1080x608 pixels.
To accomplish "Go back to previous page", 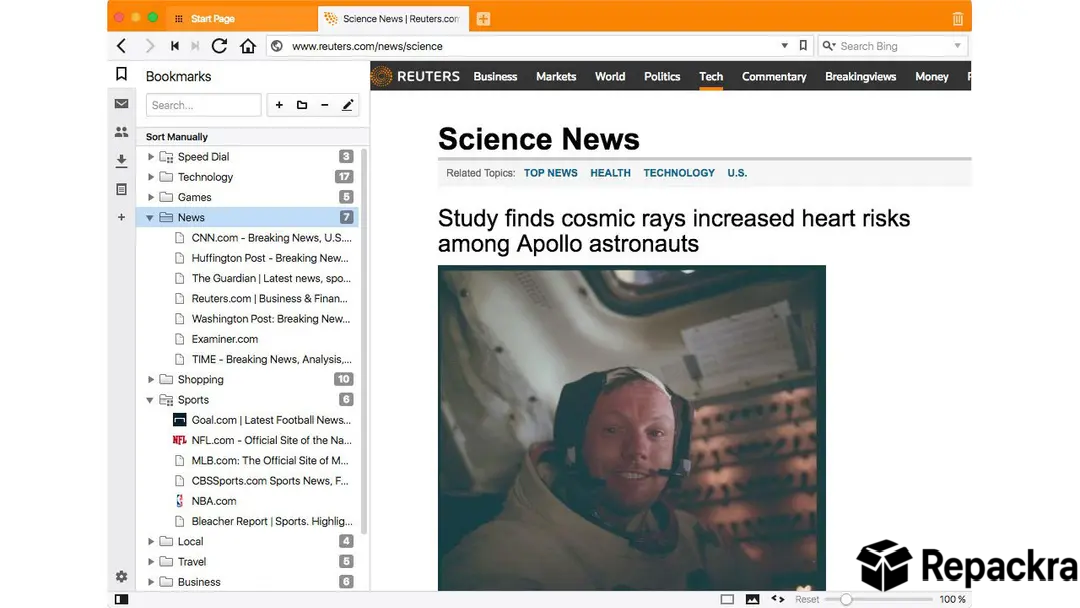I will click(x=121, y=46).
